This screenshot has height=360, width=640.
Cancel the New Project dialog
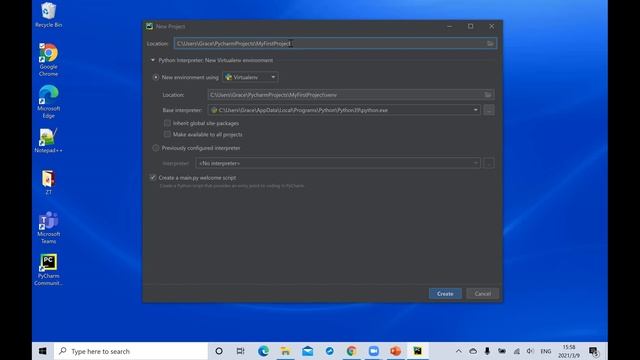tap(482, 293)
